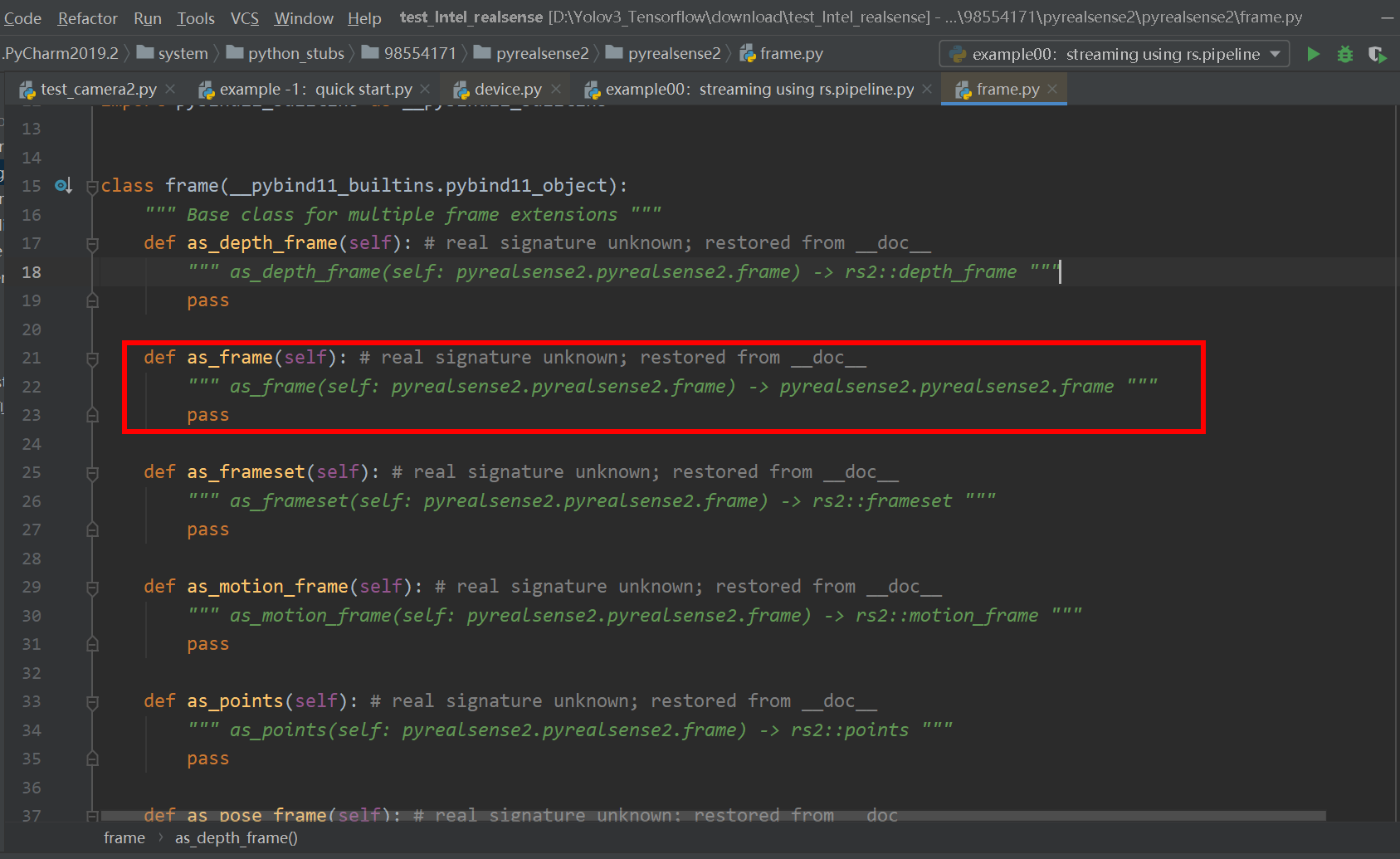Start debugging using the bug icon
Viewport: 1400px width, 859px height.
[1344, 53]
